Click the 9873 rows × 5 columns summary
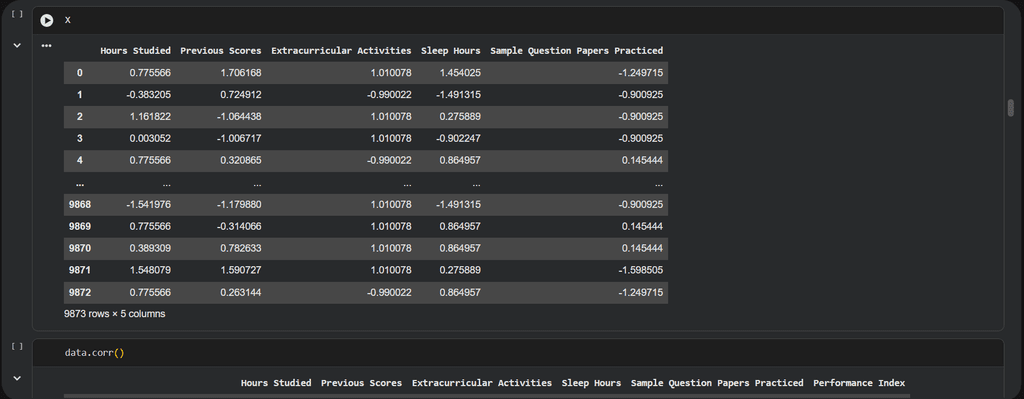The width and height of the screenshot is (1024, 399). point(114,313)
